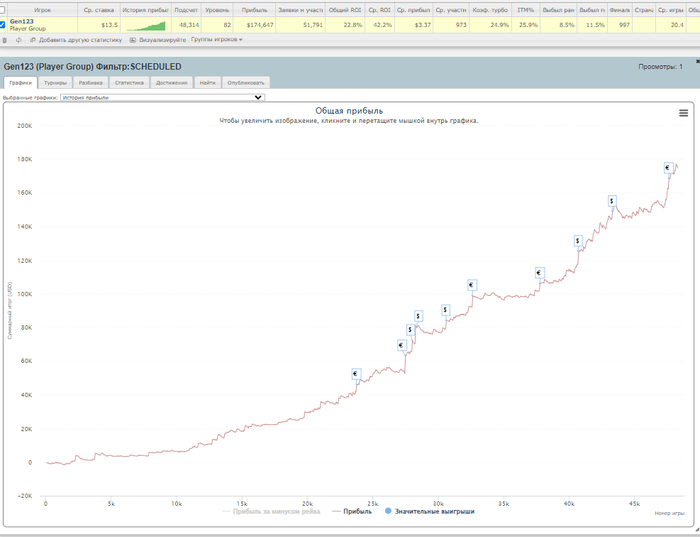This screenshot has height=537, width=700.
Task: Toggle Прибыль за минусом рейка legend series
Action: [x=271, y=512]
